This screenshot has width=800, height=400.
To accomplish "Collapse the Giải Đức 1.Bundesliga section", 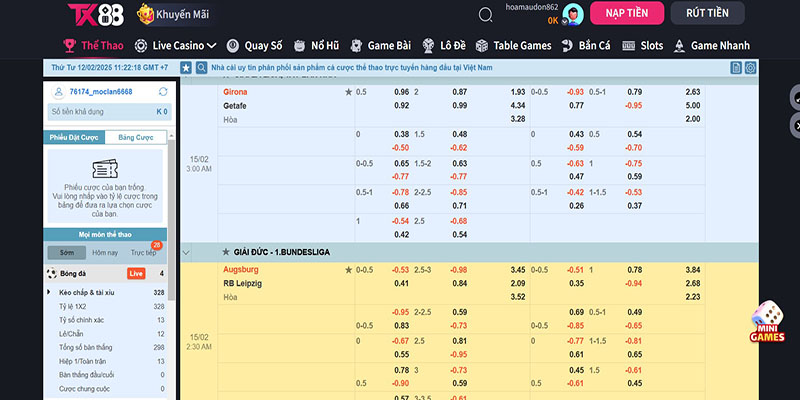I will pyautogui.click(x=186, y=252).
